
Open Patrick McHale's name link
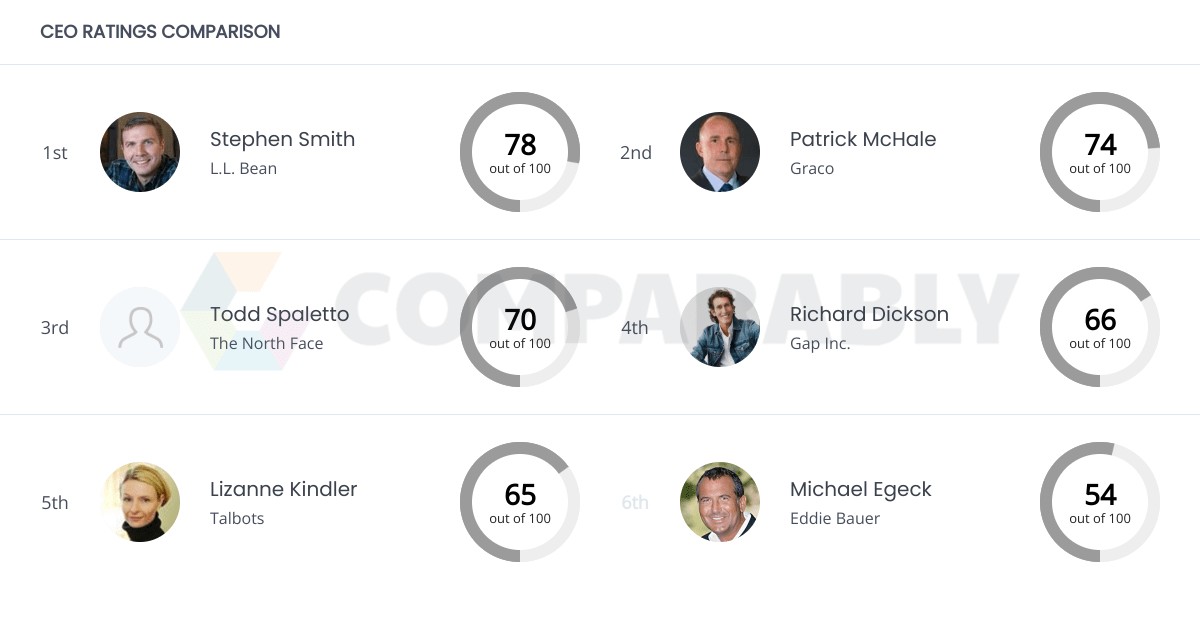(863, 139)
